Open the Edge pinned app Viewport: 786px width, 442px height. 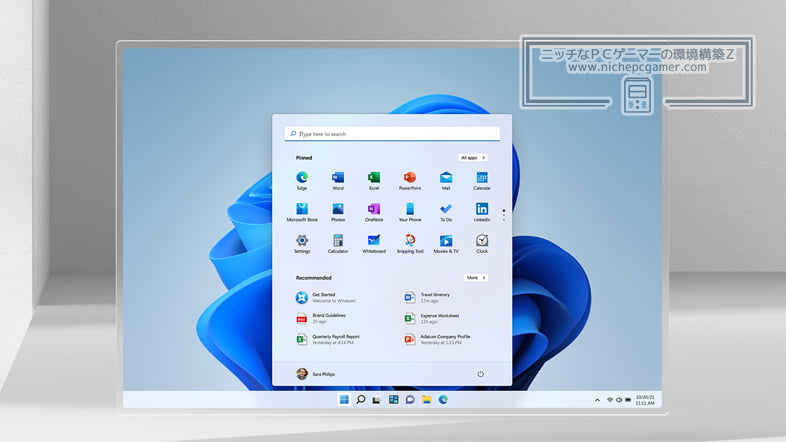tap(302, 180)
